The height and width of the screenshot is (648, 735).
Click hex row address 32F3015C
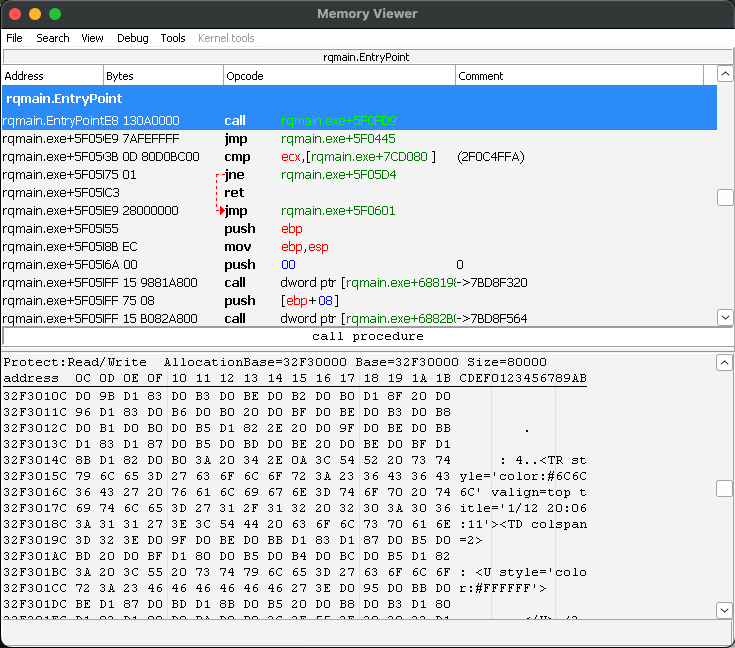35,476
